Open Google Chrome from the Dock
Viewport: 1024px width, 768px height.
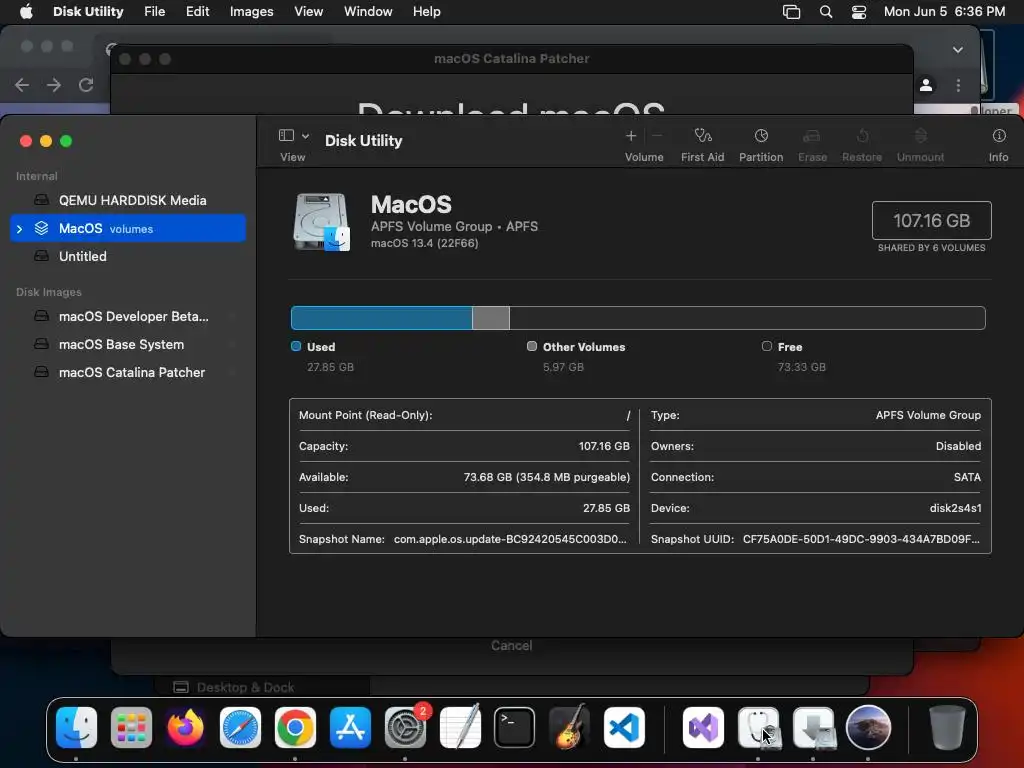click(x=295, y=727)
